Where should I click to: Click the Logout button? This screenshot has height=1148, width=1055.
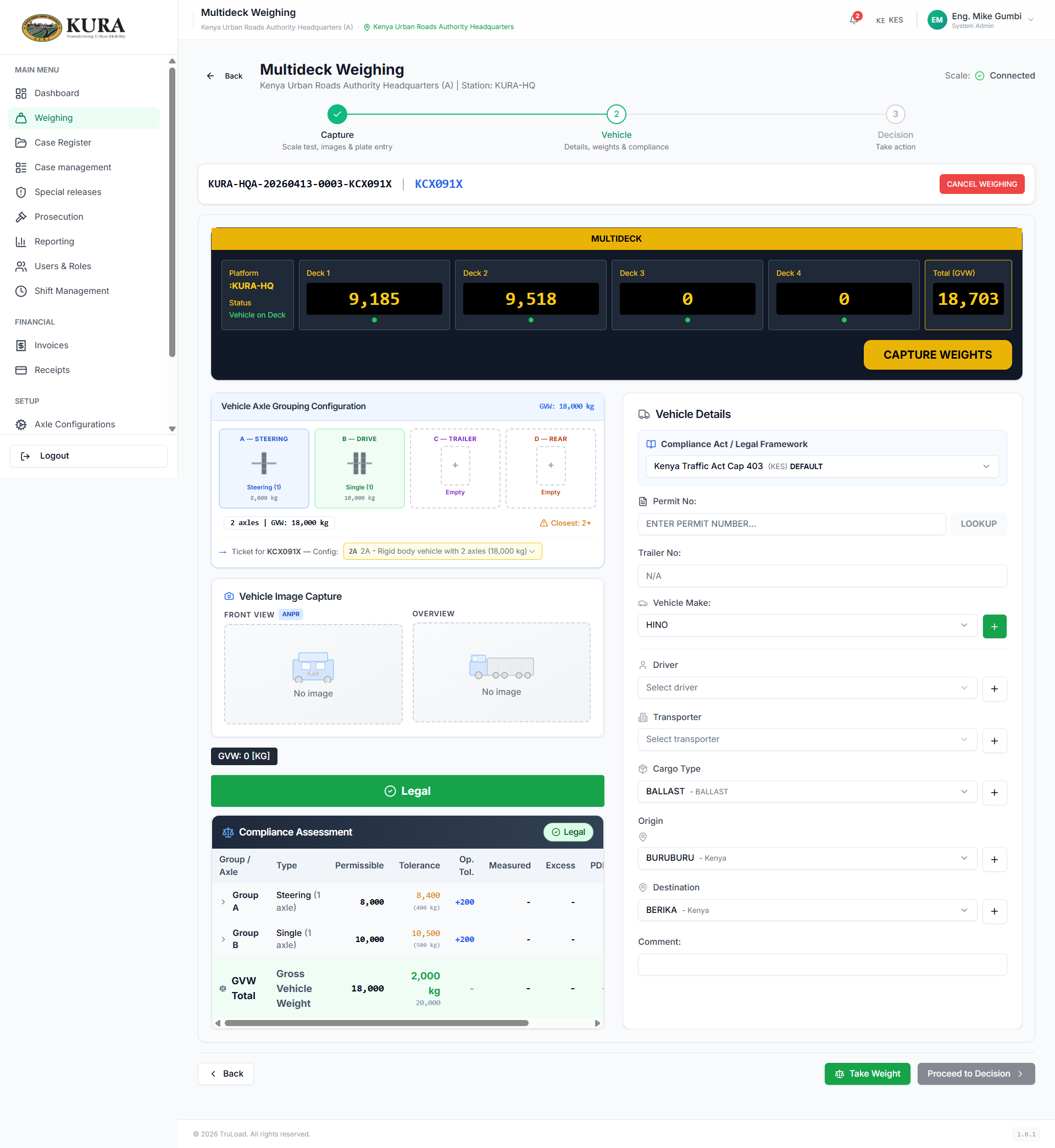pyautogui.click(x=88, y=456)
